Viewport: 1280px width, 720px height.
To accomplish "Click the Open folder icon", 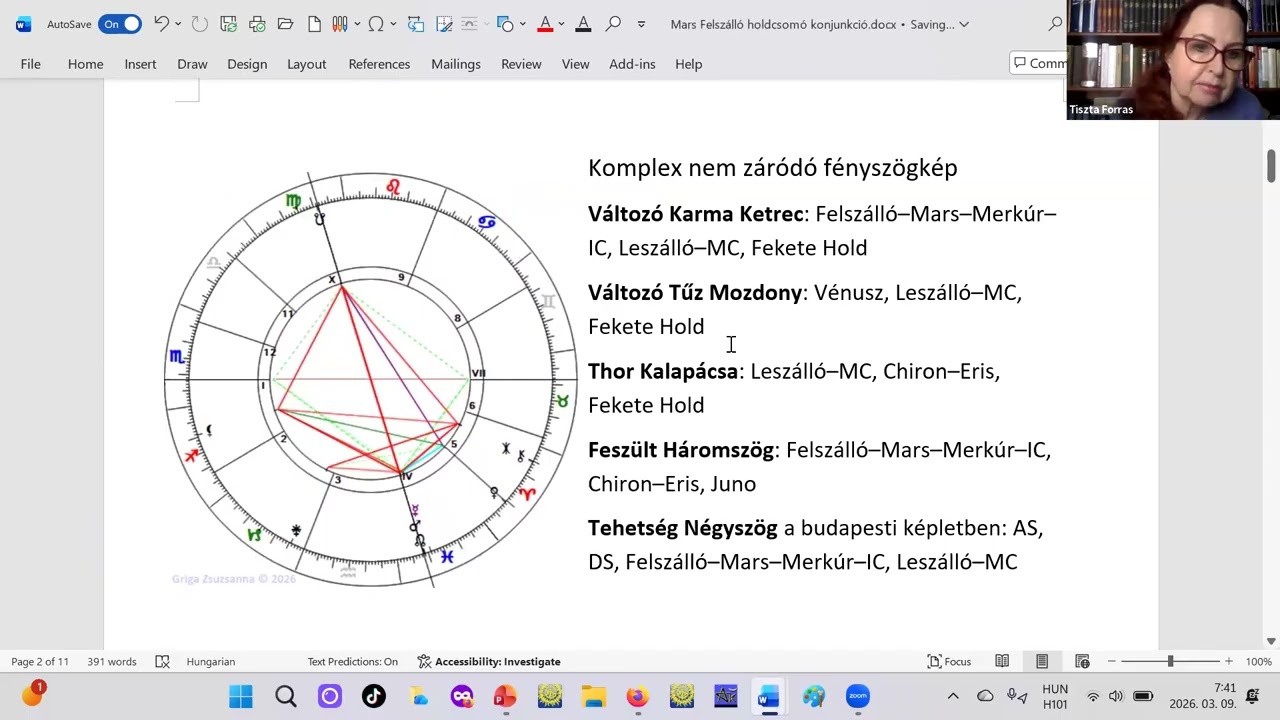I will pyautogui.click(x=285, y=24).
